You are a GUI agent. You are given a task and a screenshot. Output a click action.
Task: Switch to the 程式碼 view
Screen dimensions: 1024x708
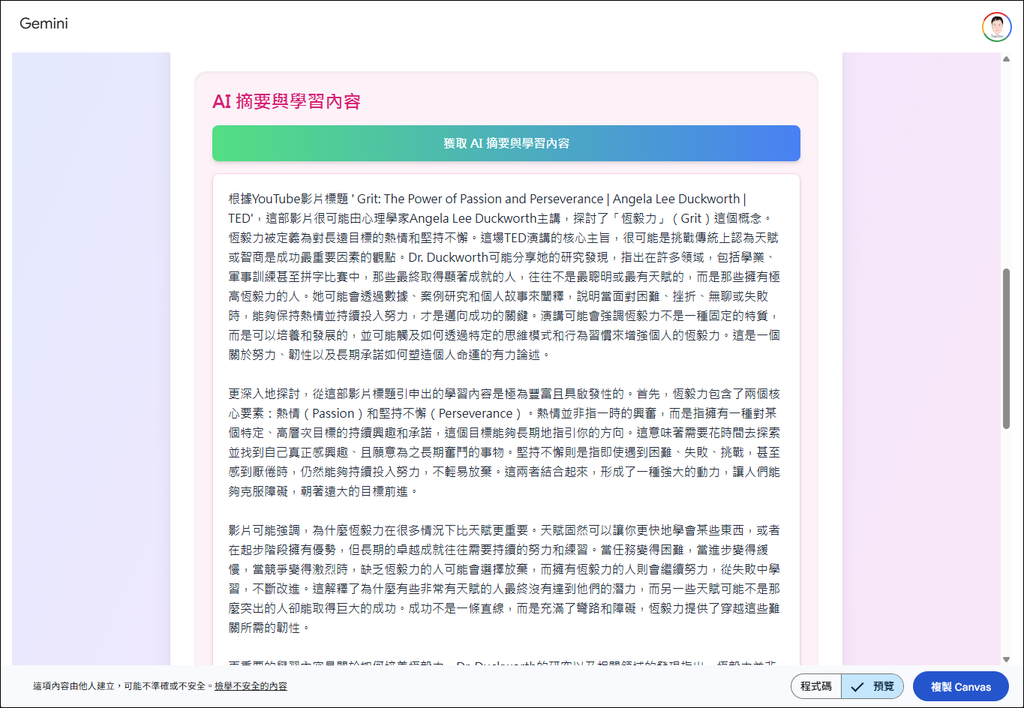(816, 686)
